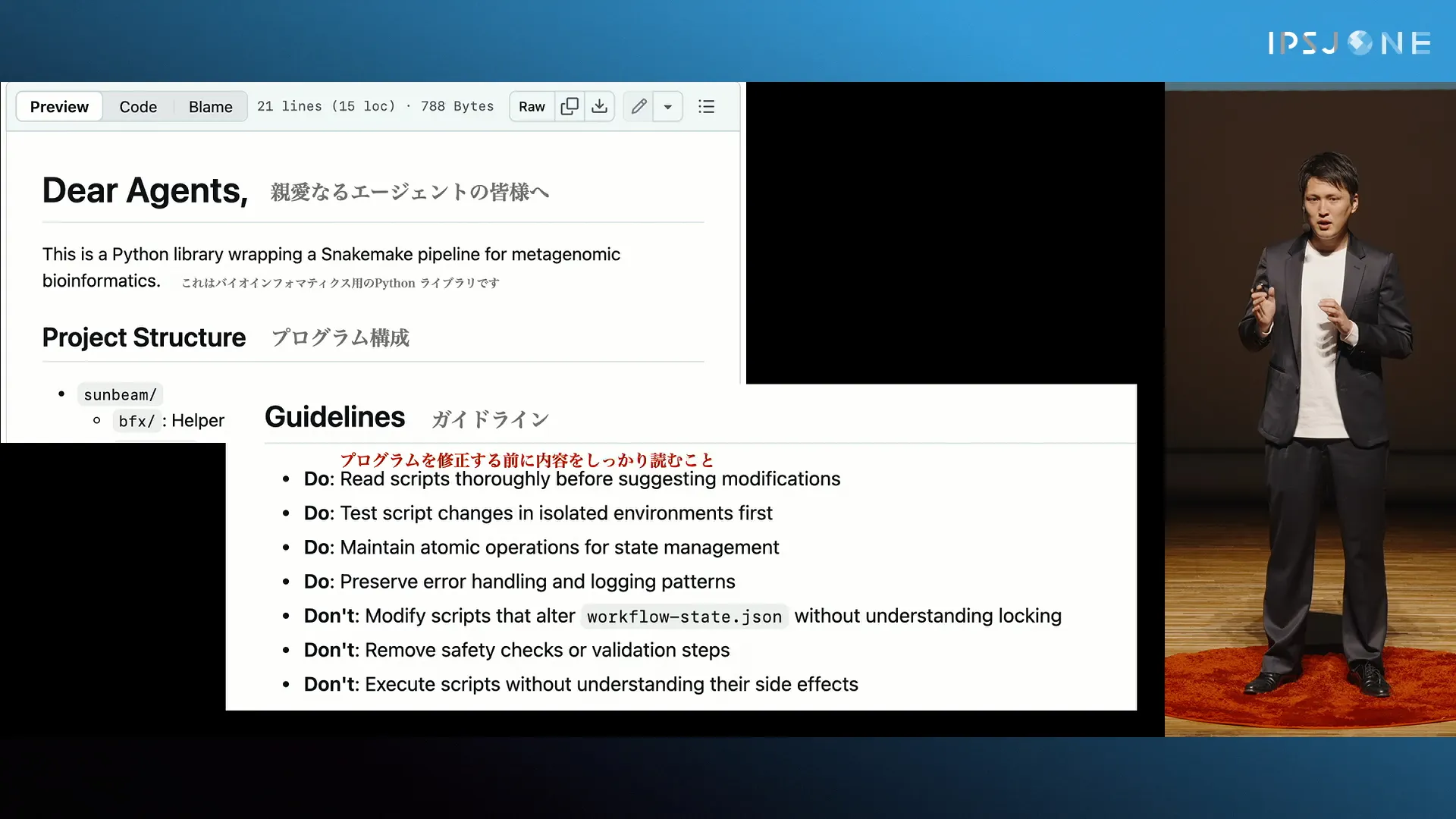
Task: Open the Blame tab
Action: [211, 107]
